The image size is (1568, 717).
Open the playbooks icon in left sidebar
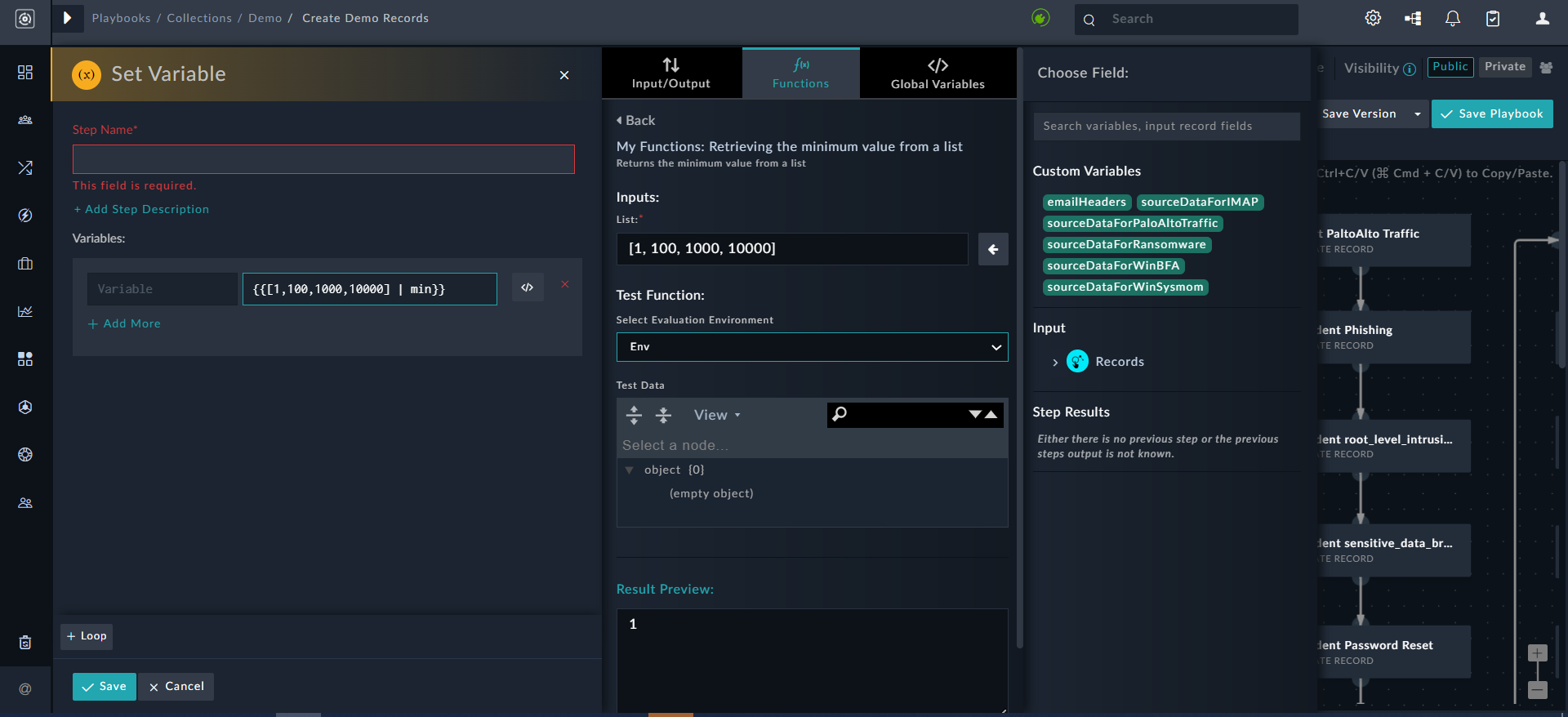coord(25,167)
